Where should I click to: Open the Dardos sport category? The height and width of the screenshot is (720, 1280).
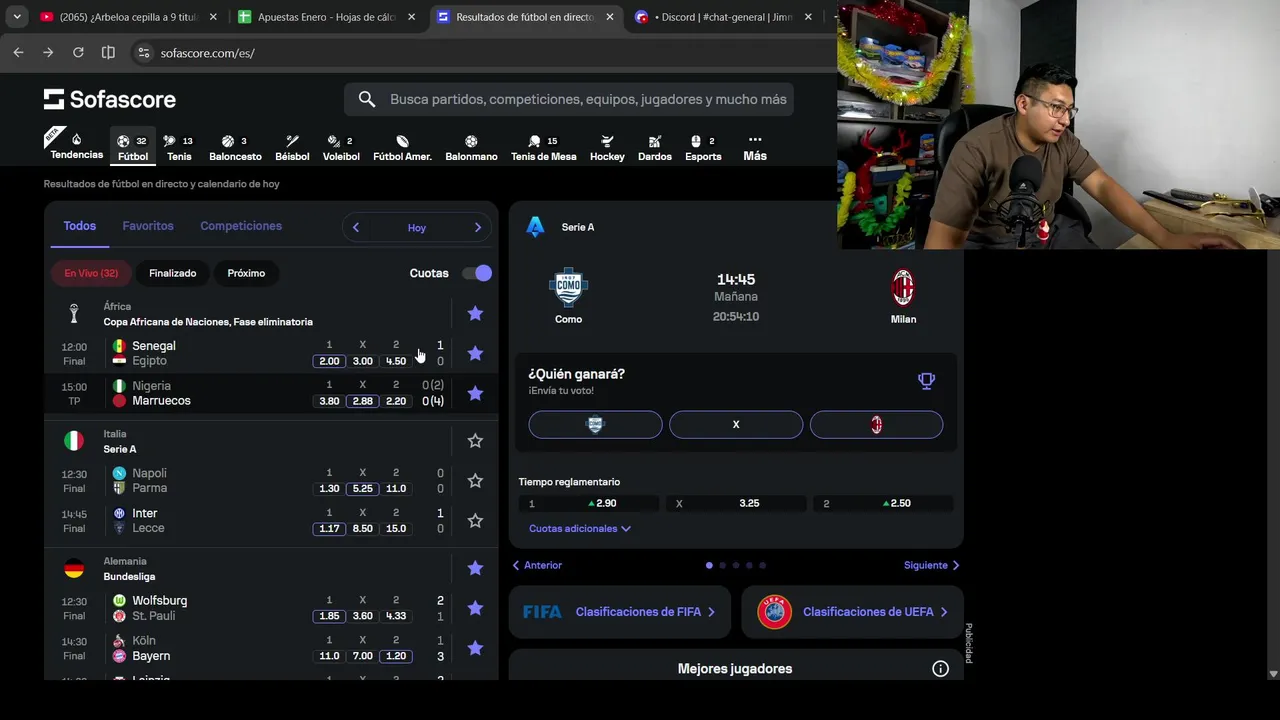(655, 148)
